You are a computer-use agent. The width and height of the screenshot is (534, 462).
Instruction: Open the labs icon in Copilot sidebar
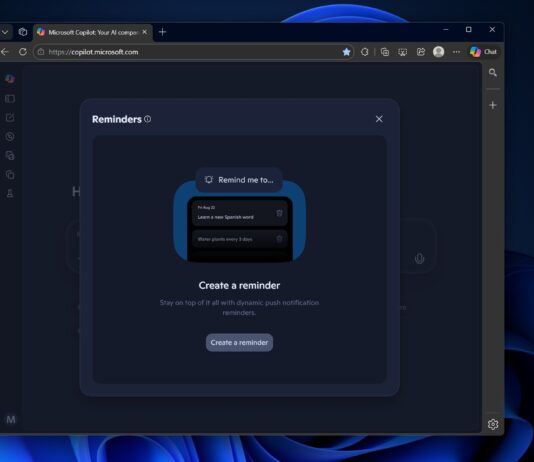coord(10,193)
